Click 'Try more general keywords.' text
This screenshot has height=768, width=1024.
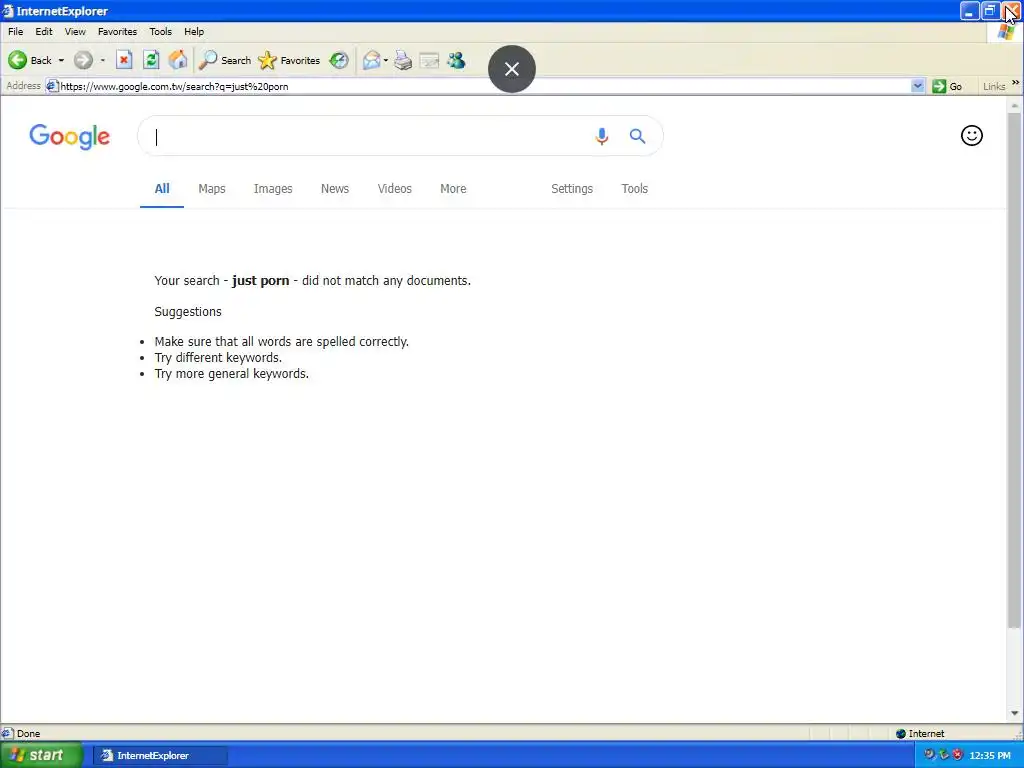(232, 374)
